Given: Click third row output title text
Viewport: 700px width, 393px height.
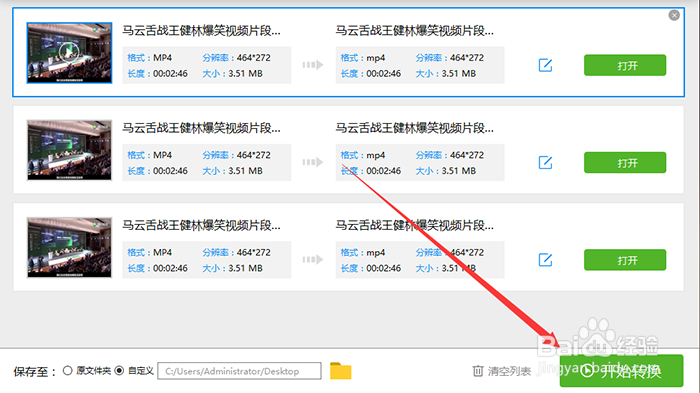Looking at the screenshot, I should (415, 226).
